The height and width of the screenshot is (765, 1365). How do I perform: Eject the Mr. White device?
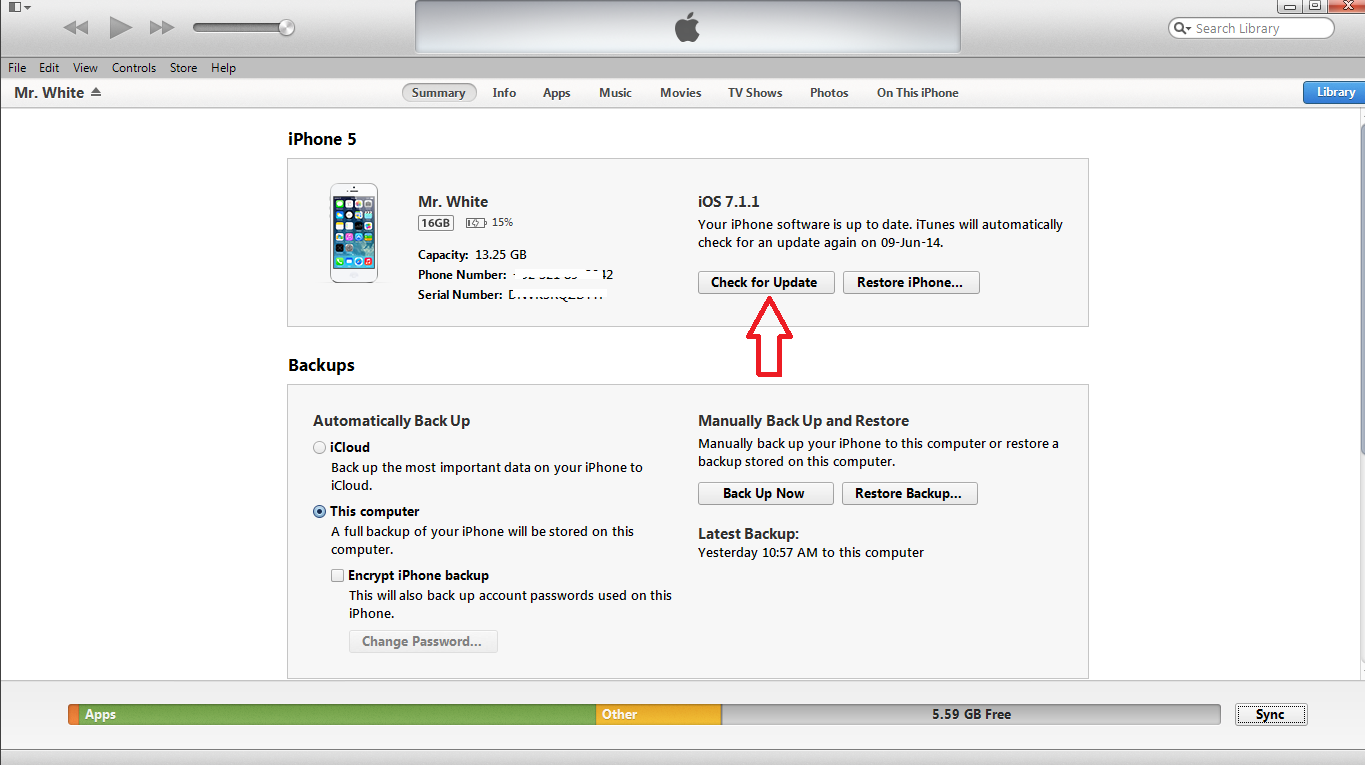(96, 92)
